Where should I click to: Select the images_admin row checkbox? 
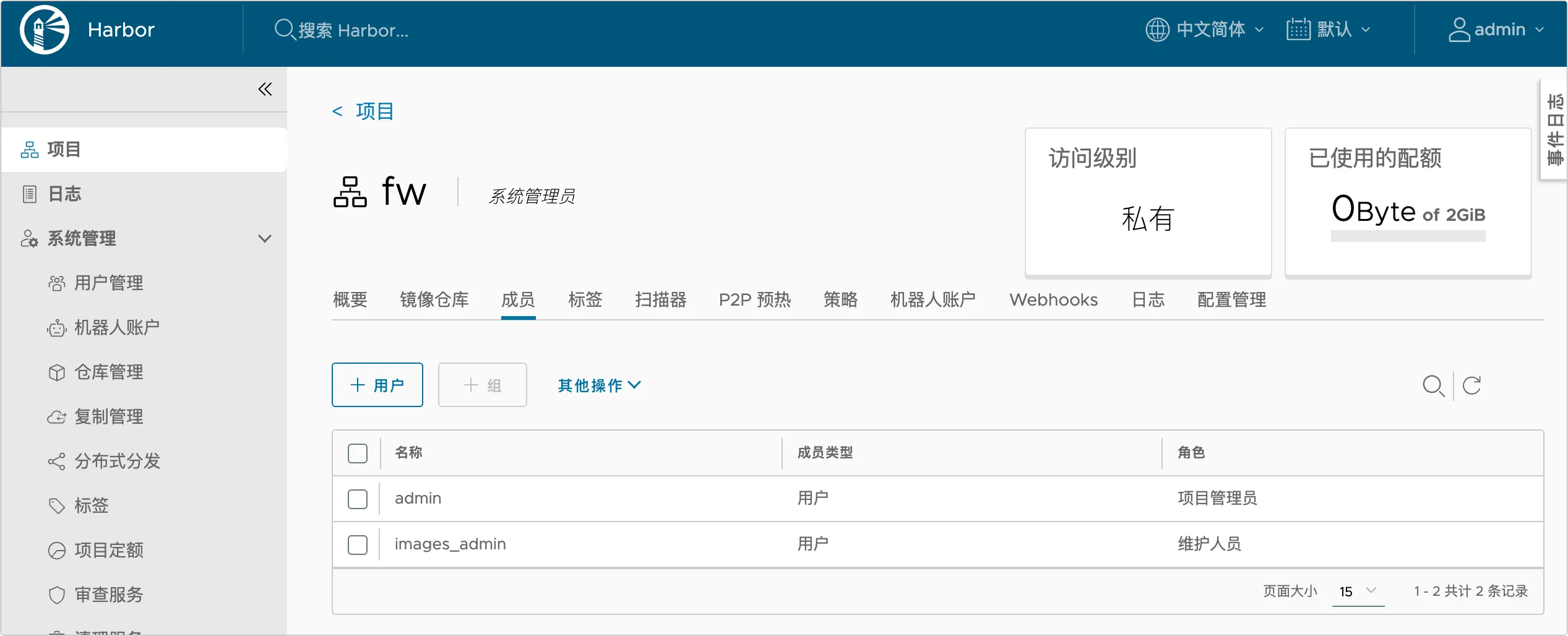point(358,545)
